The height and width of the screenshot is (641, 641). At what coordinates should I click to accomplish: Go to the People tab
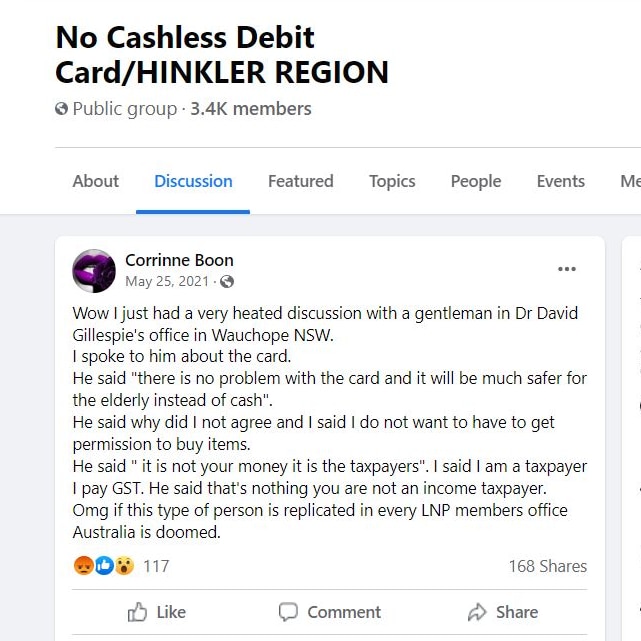476,181
